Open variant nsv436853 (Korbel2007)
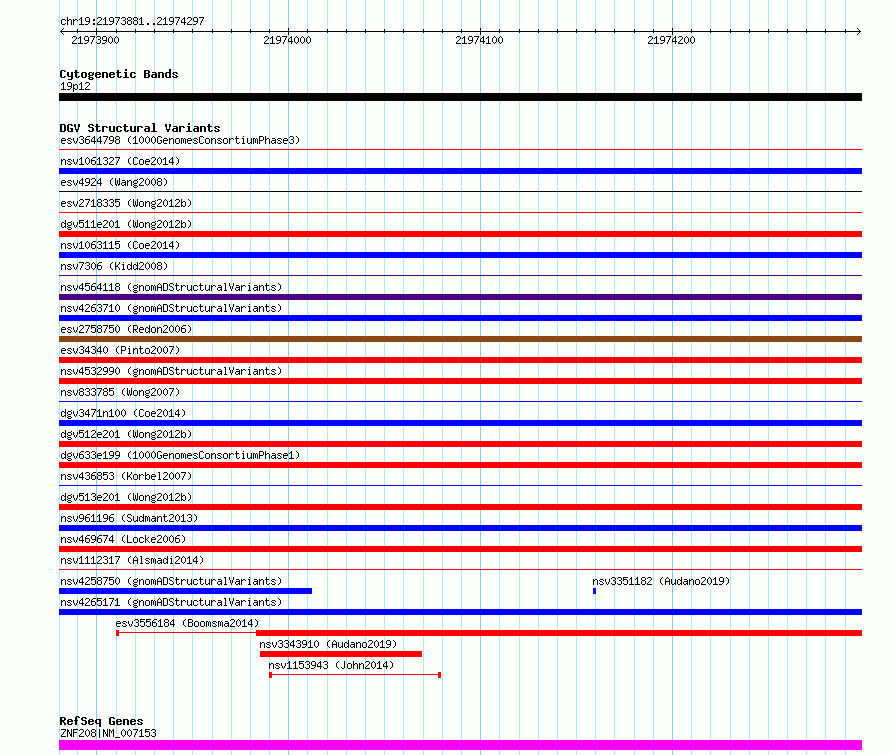This screenshot has height=755, width=890. tap(126, 476)
